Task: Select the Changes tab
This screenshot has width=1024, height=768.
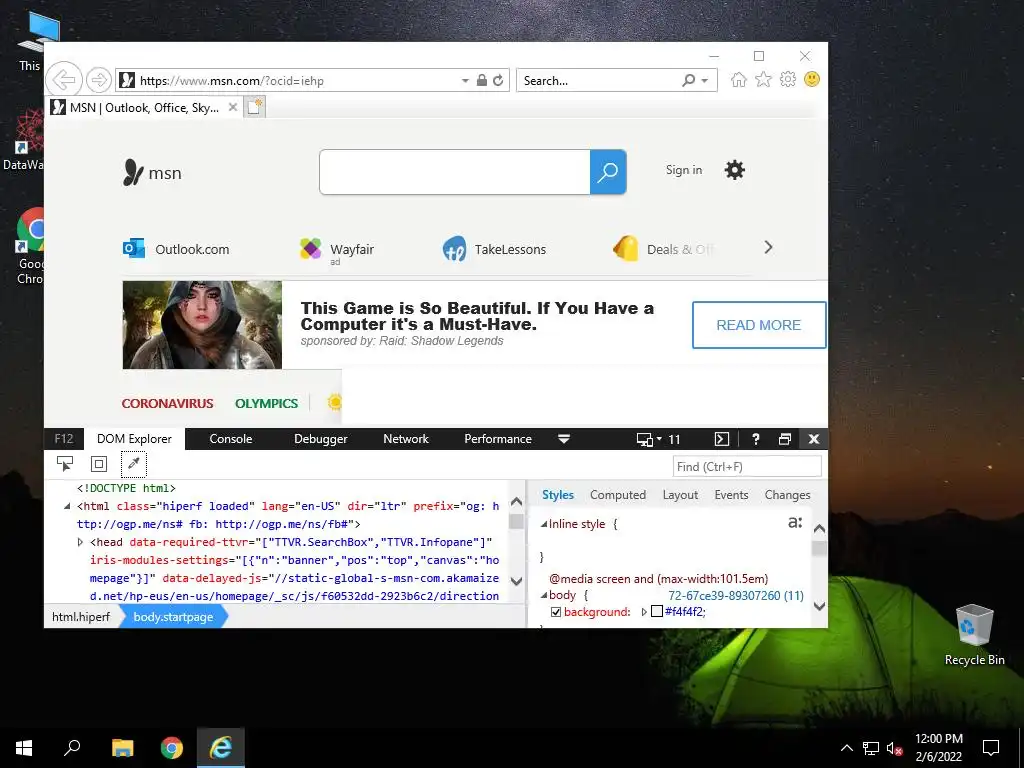Action: tap(787, 495)
